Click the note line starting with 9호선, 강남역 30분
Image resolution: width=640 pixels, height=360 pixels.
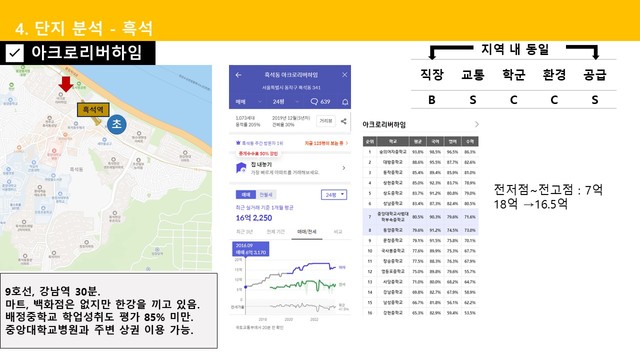pos(53,291)
